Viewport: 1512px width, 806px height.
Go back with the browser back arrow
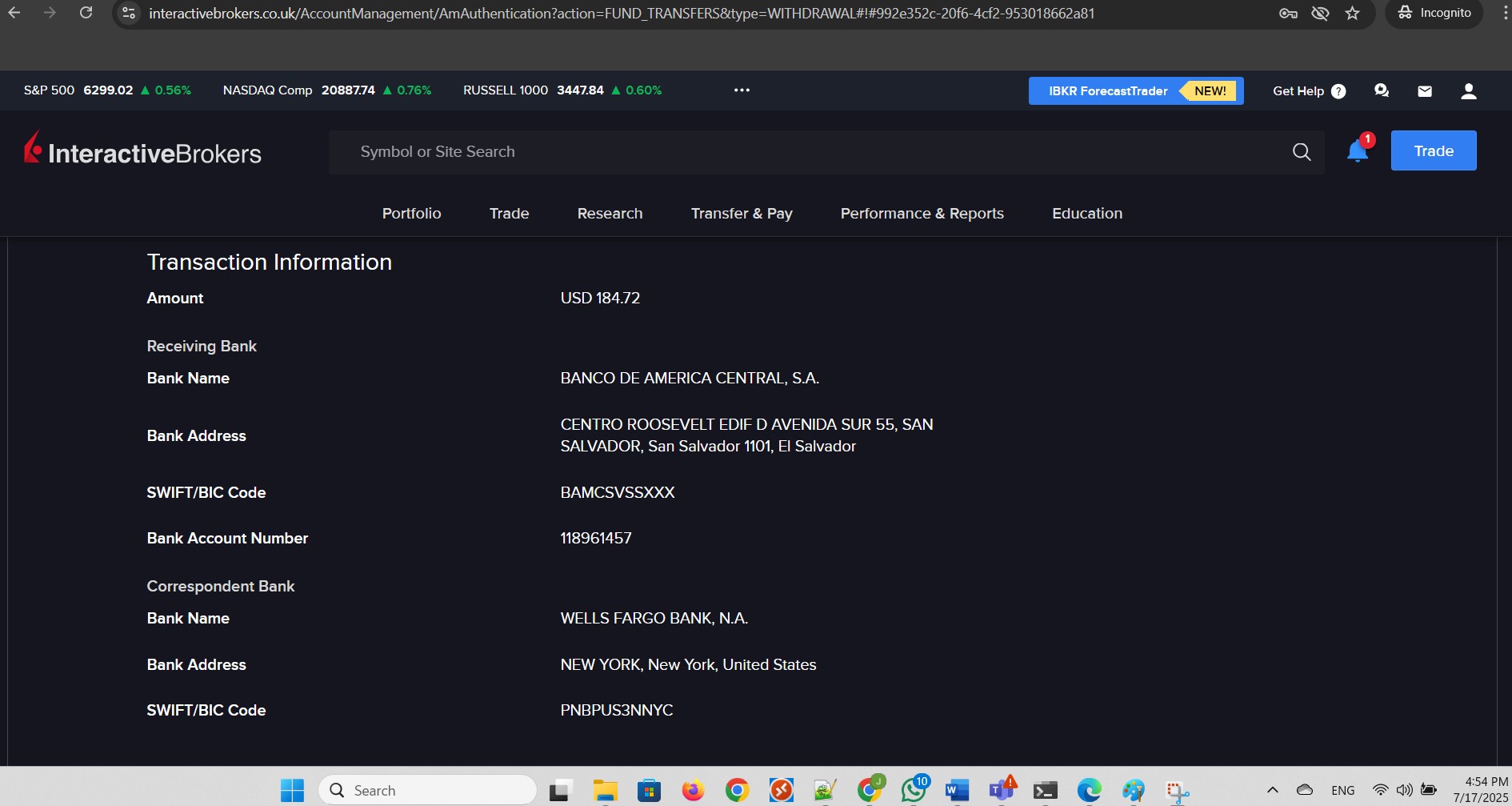[14, 13]
